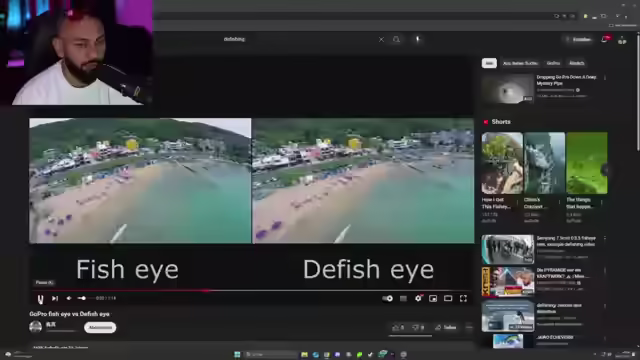Open options for 'How I Got This Fisheye' short

pyautogui.click(x=517, y=202)
